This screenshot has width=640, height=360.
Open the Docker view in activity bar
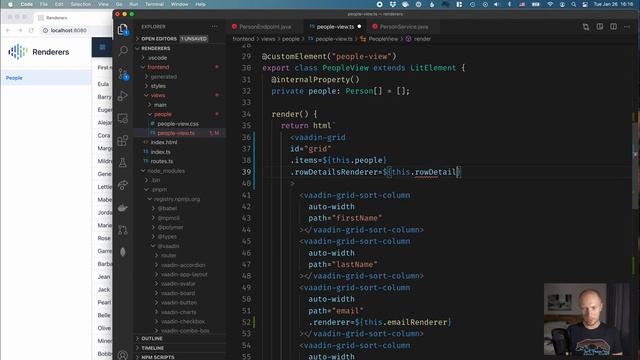(122, 208)
